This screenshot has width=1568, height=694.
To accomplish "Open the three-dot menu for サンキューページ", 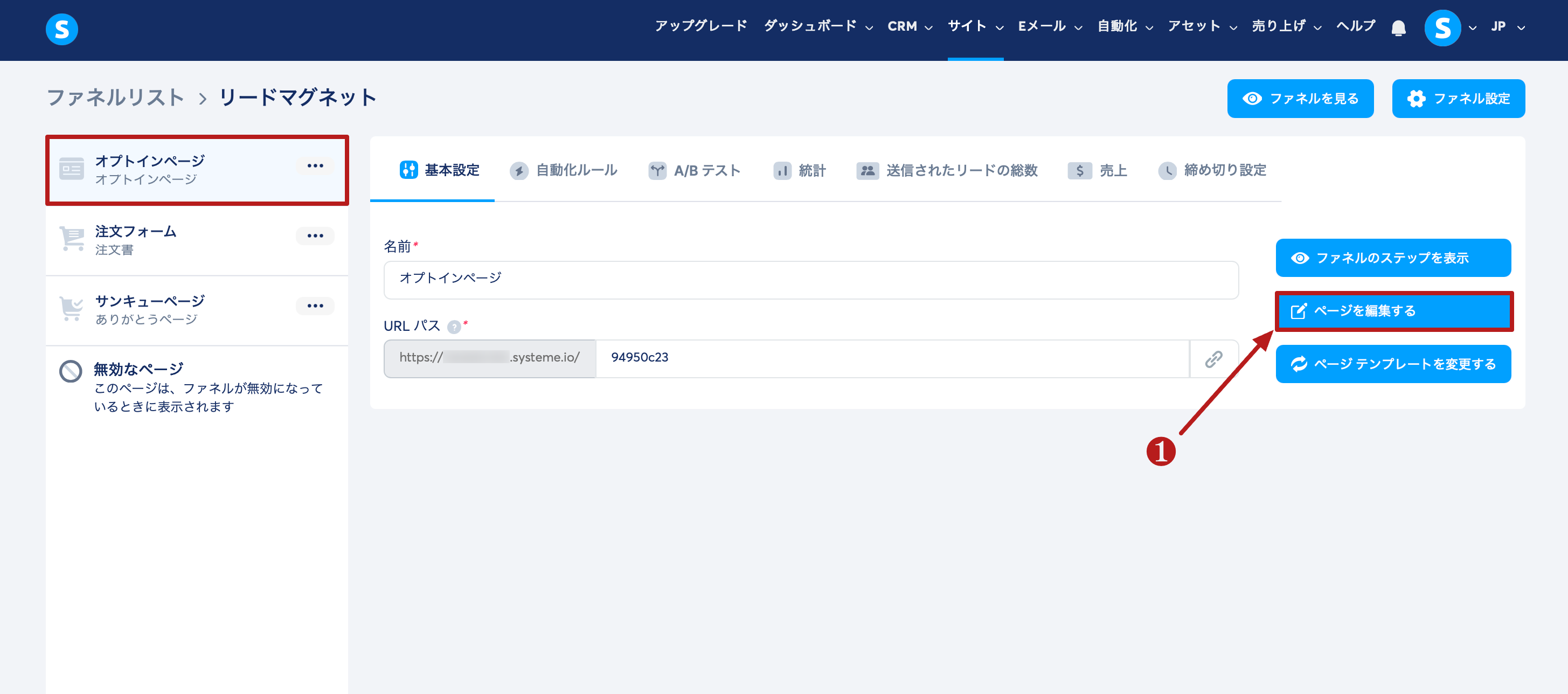I will click(315, 306).
